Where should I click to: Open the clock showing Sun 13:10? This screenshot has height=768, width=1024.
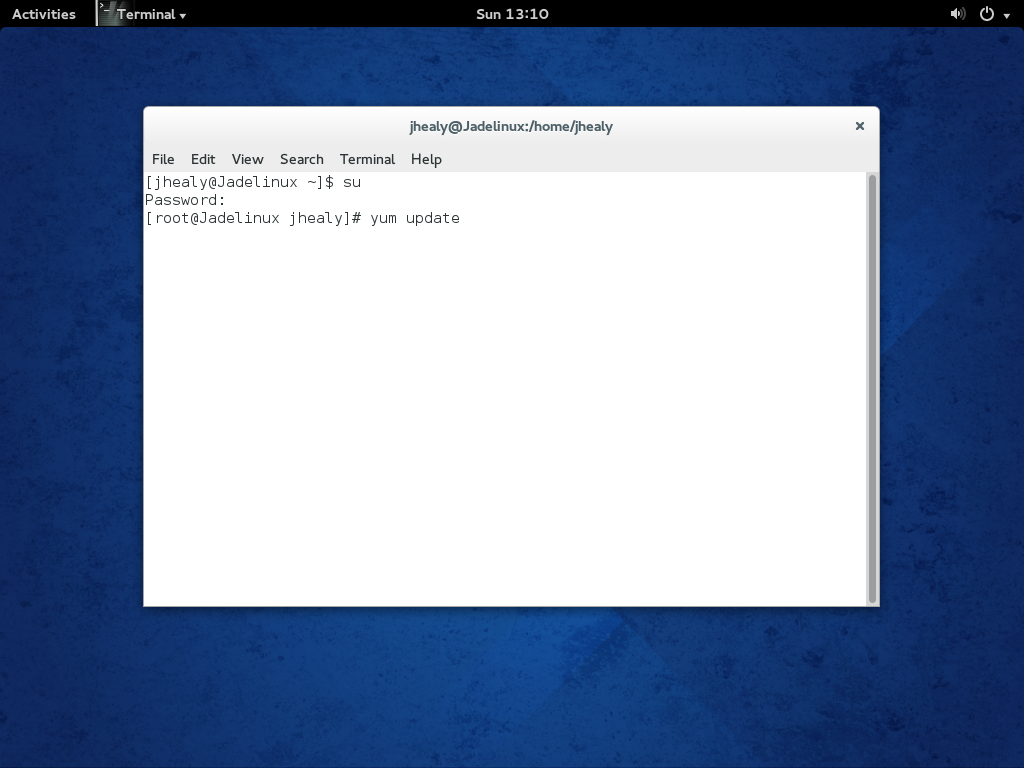(x=512, y=14)
